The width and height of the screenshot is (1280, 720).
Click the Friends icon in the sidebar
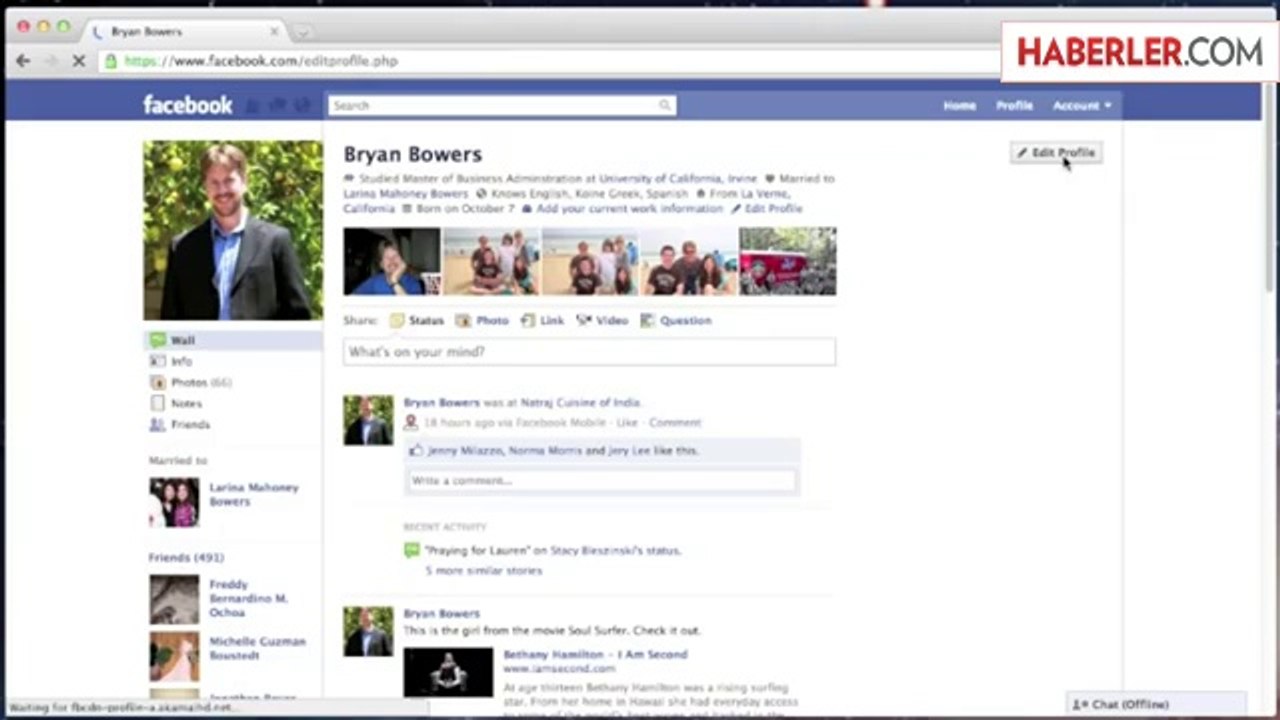click(x=157, y=425)
